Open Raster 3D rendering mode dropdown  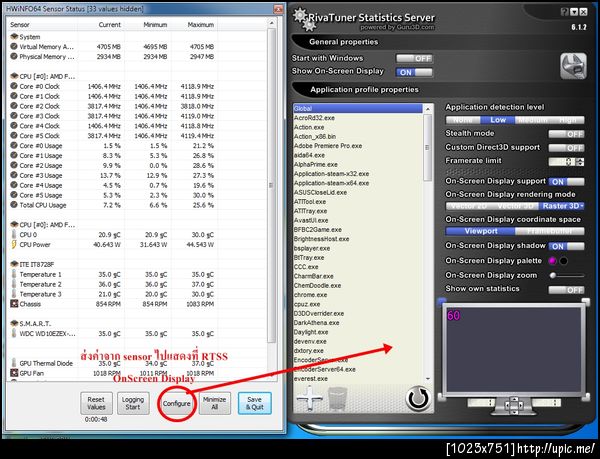pos(562,206)
